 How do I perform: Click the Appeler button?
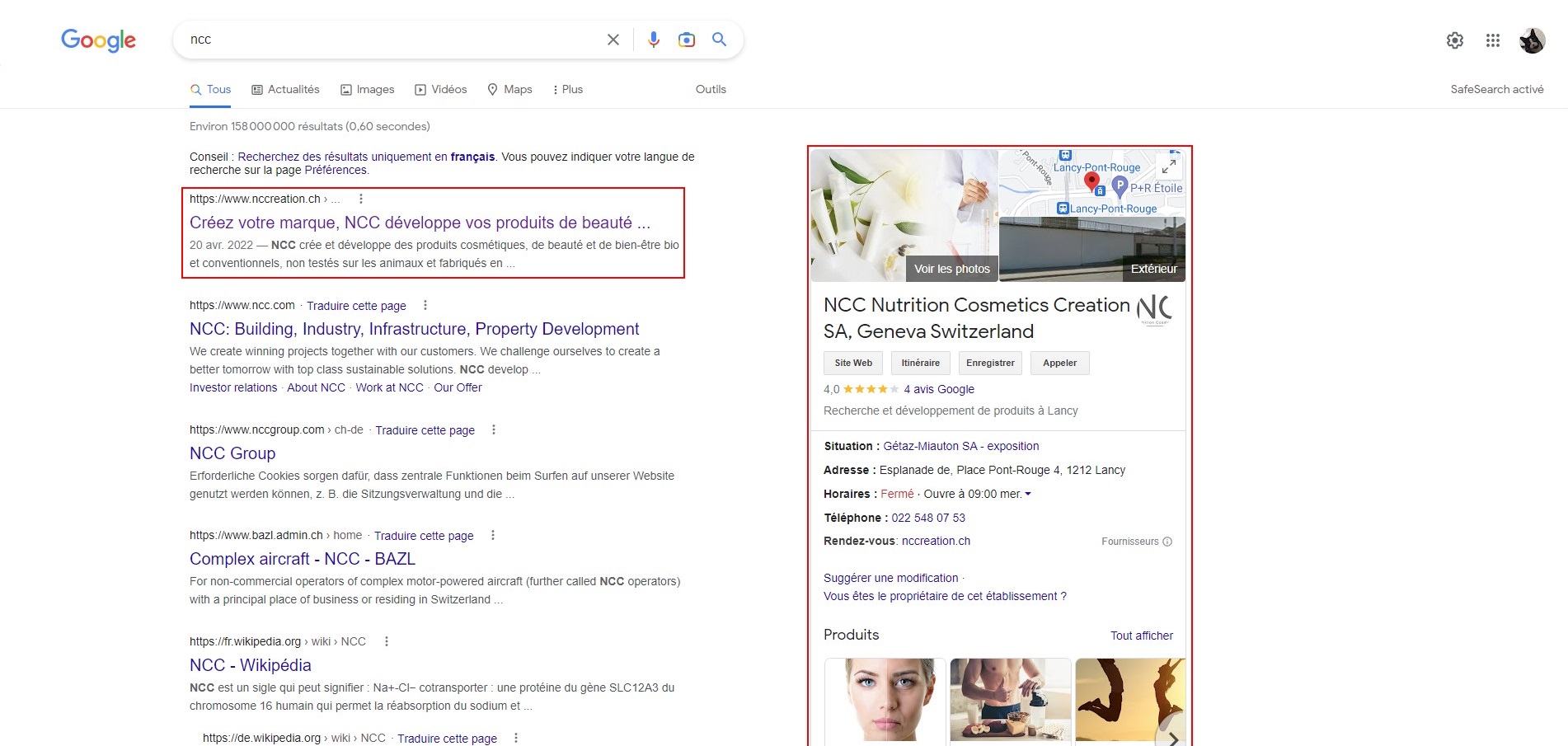tap(1059, 363)
